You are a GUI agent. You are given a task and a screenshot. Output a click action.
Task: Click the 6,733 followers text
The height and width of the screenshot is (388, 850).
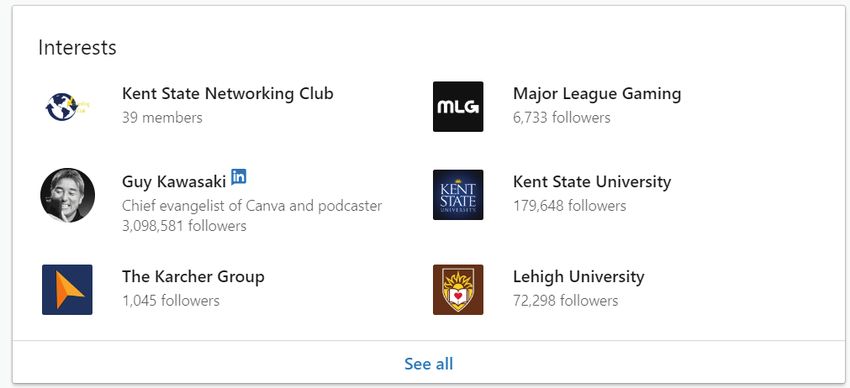(x=562, y=118)
